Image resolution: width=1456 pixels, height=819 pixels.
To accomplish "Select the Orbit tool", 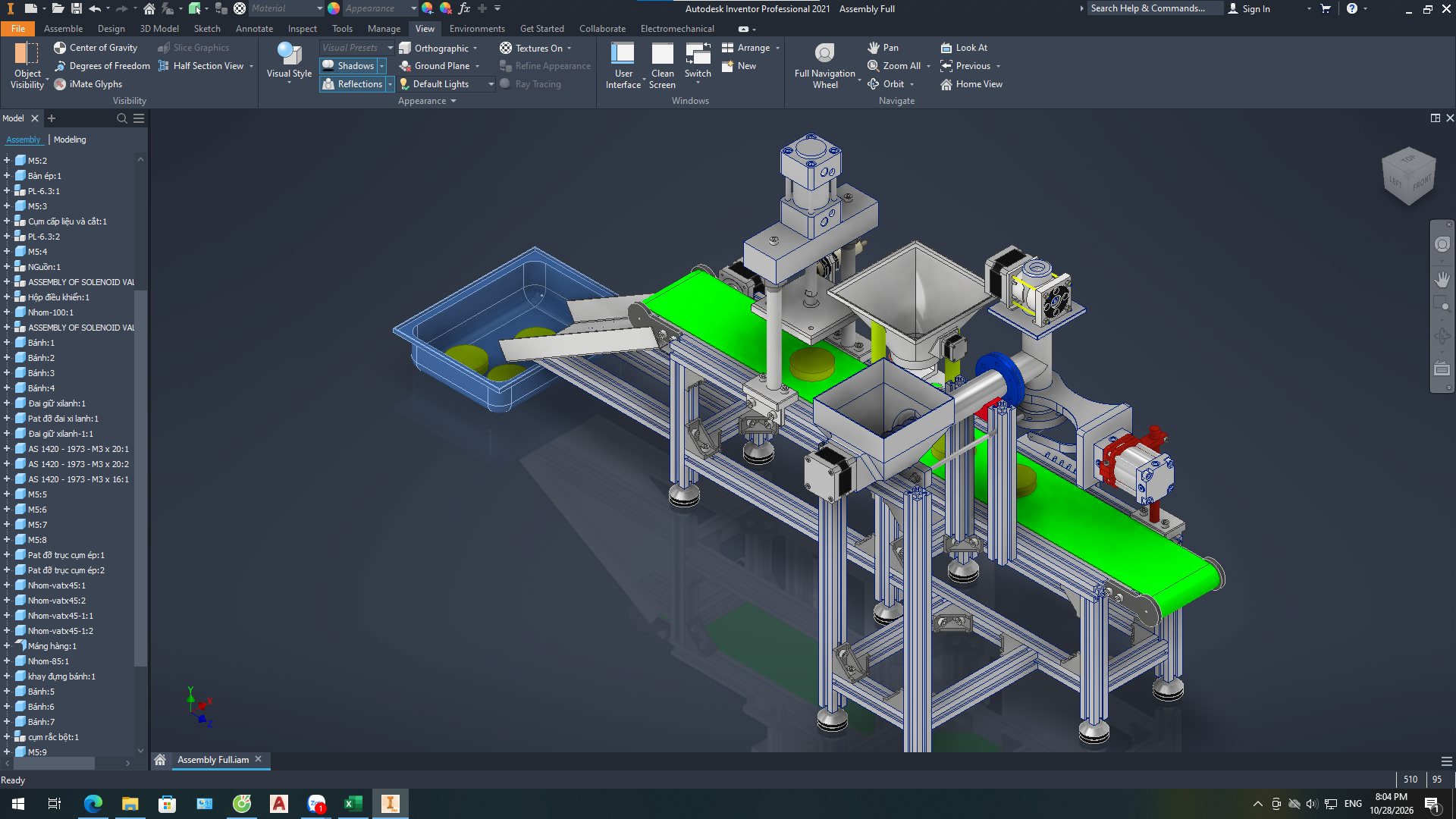I will tap(886, 84).
